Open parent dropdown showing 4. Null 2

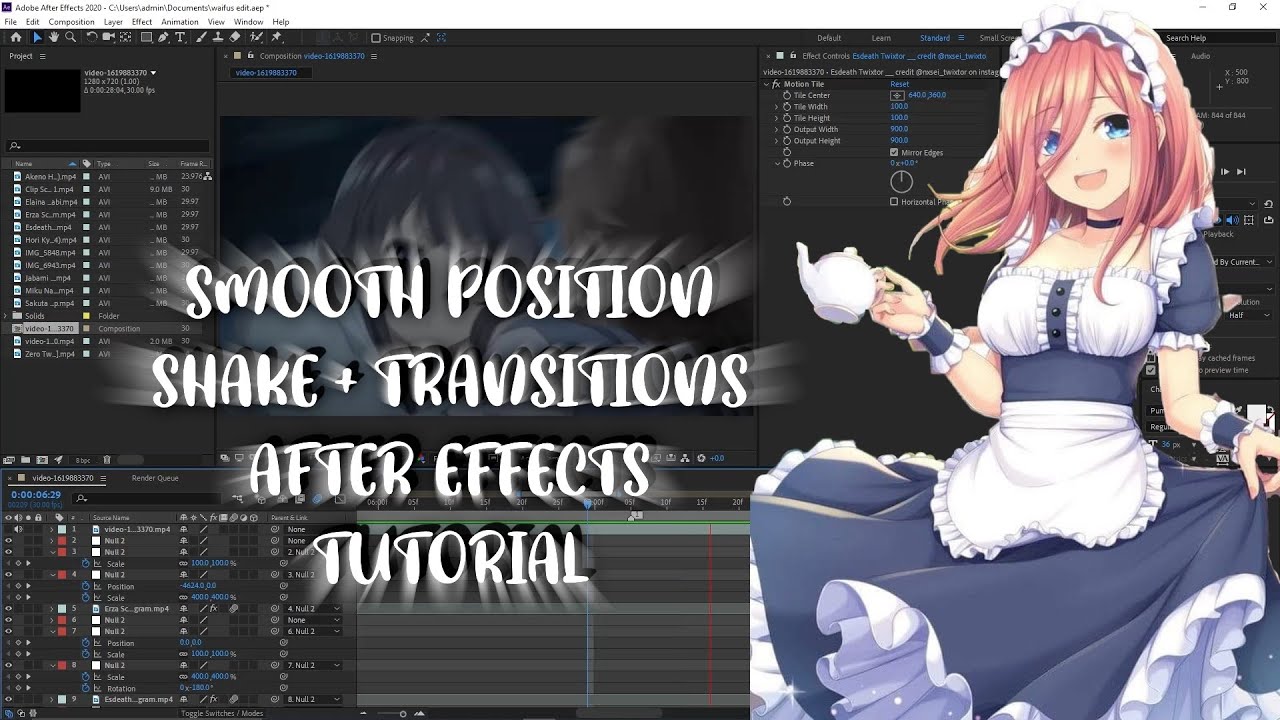coord(314,608)
